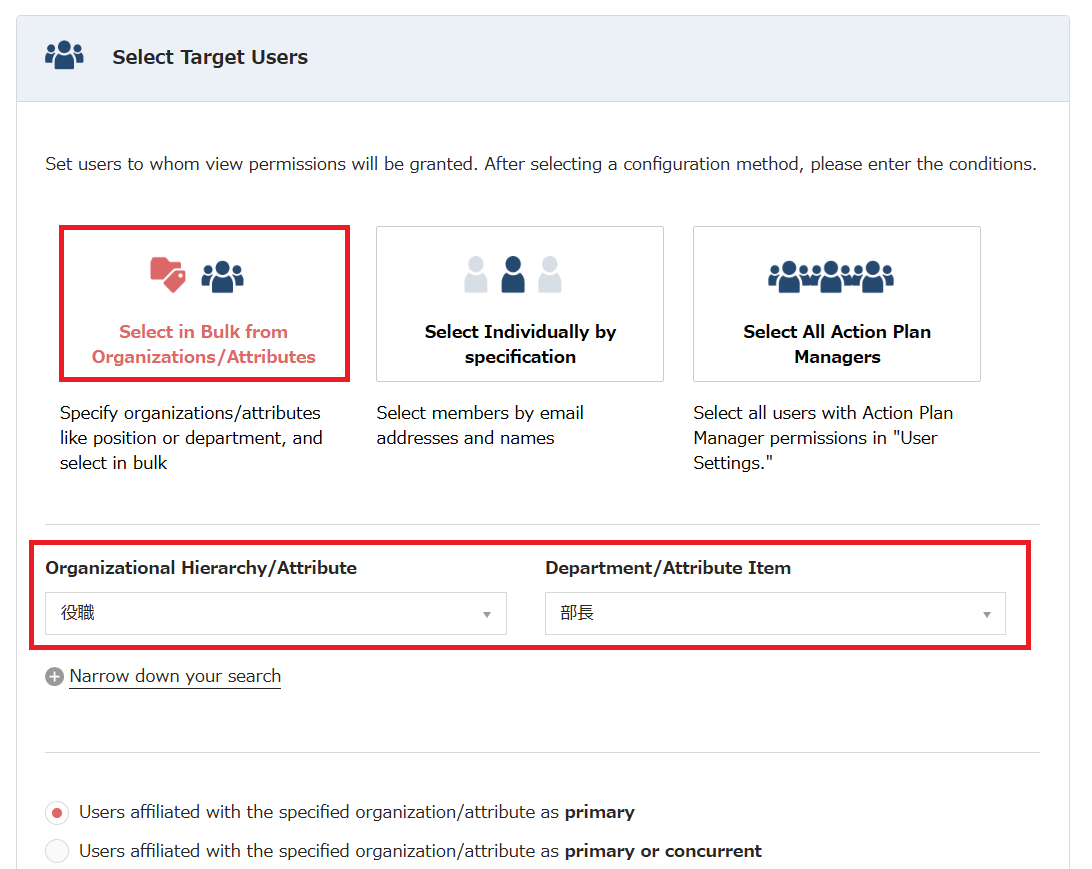1092x869 pixels.
Task: Click the users group icon in the header
Action: point(64,56)
